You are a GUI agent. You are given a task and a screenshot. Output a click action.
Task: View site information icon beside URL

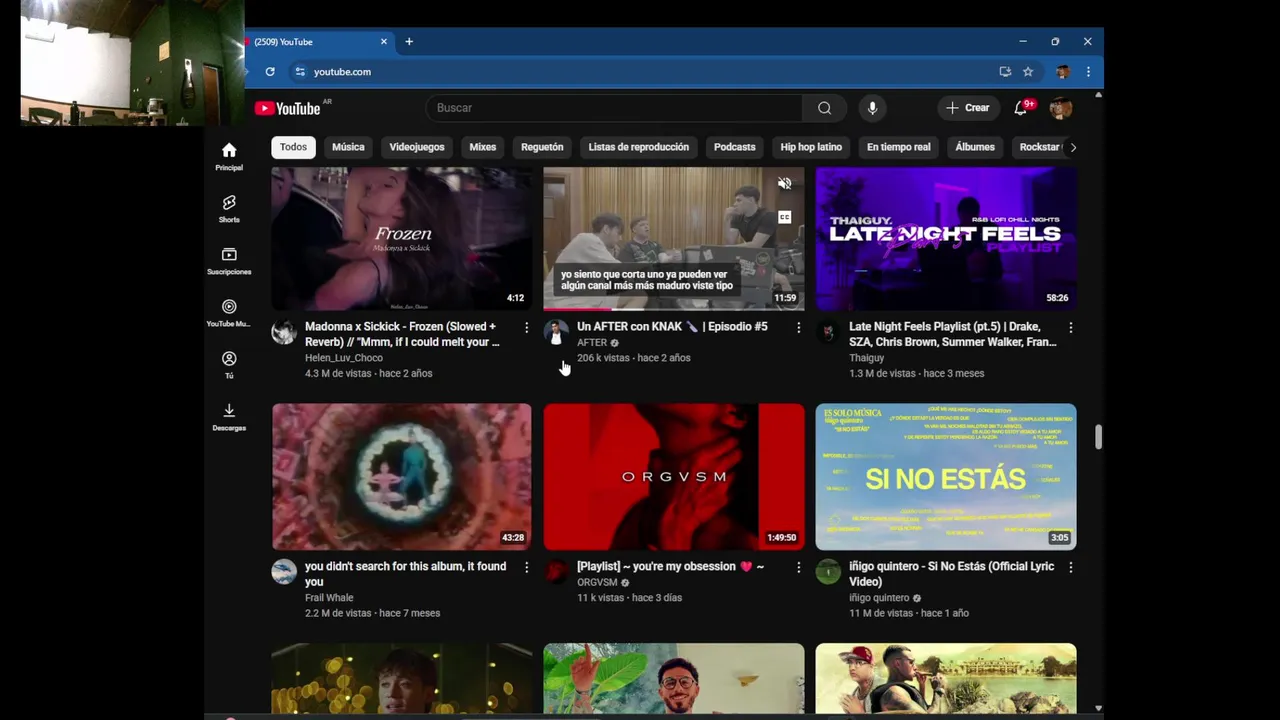pyautogui.click(x=299, y=72)
